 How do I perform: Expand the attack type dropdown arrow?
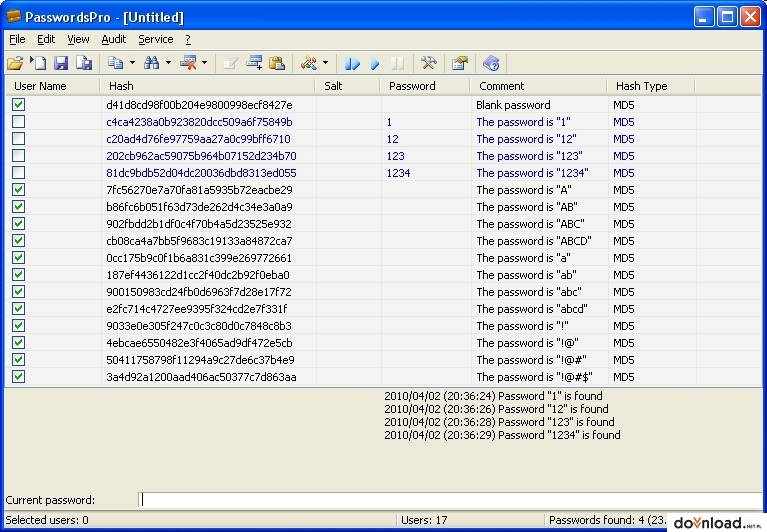[x=325, y=63]
